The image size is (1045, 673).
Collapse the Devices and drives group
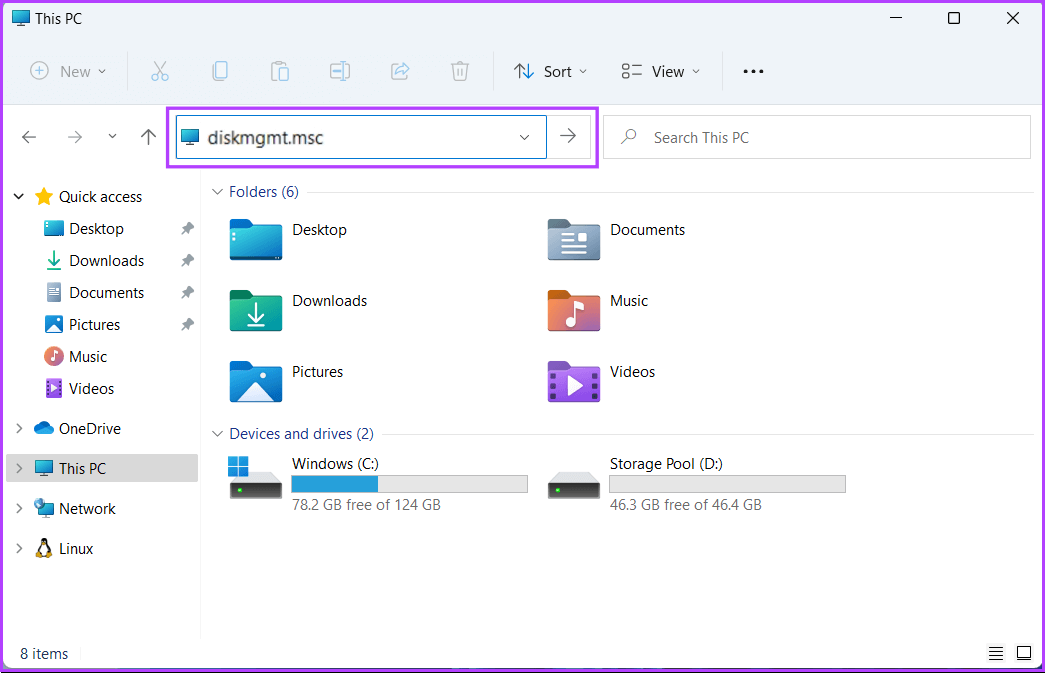coord(217,434)
